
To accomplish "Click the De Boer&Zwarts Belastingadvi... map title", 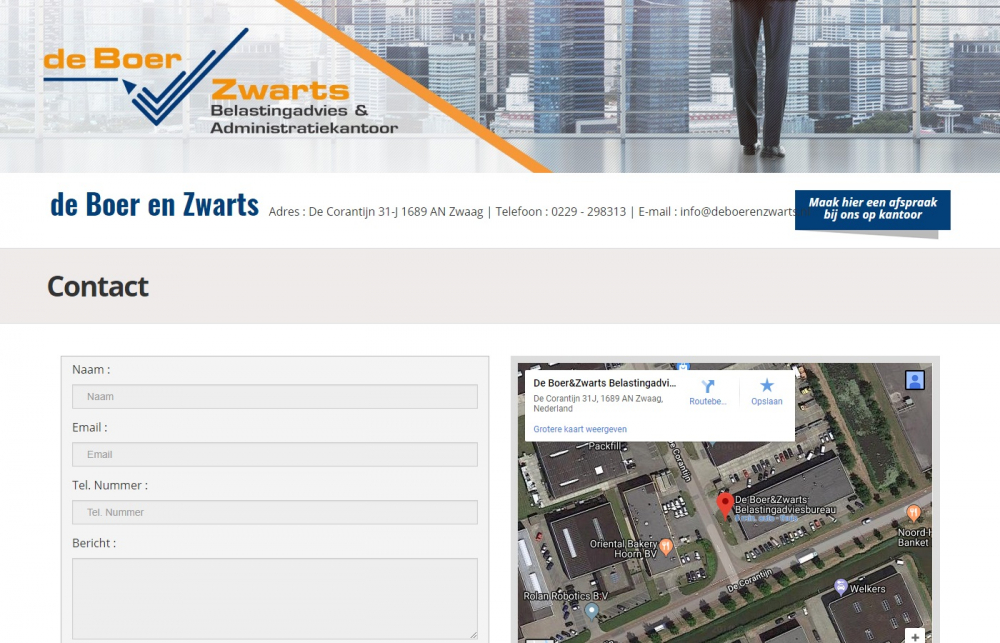I will click(605, 383).
